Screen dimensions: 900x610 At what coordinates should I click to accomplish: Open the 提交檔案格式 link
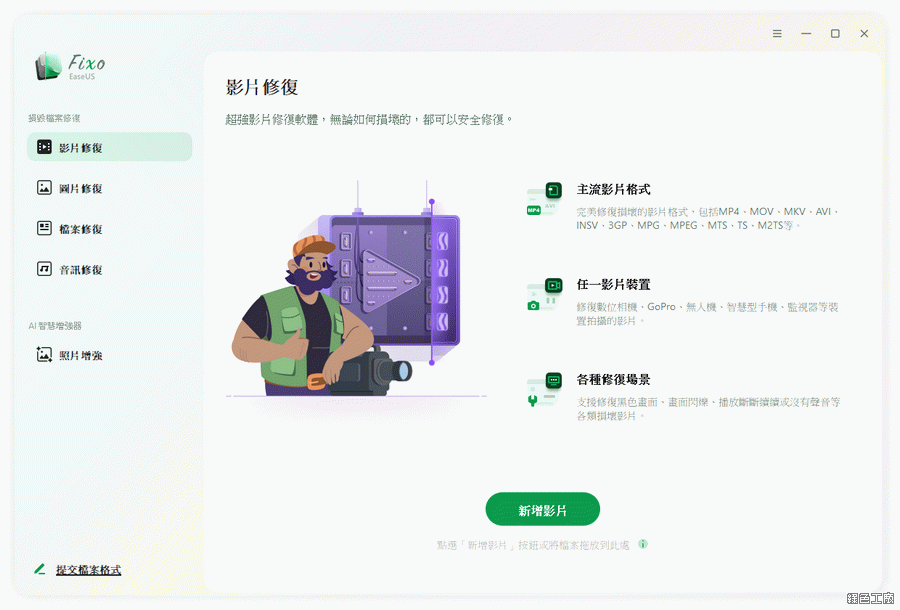[88, 570]
